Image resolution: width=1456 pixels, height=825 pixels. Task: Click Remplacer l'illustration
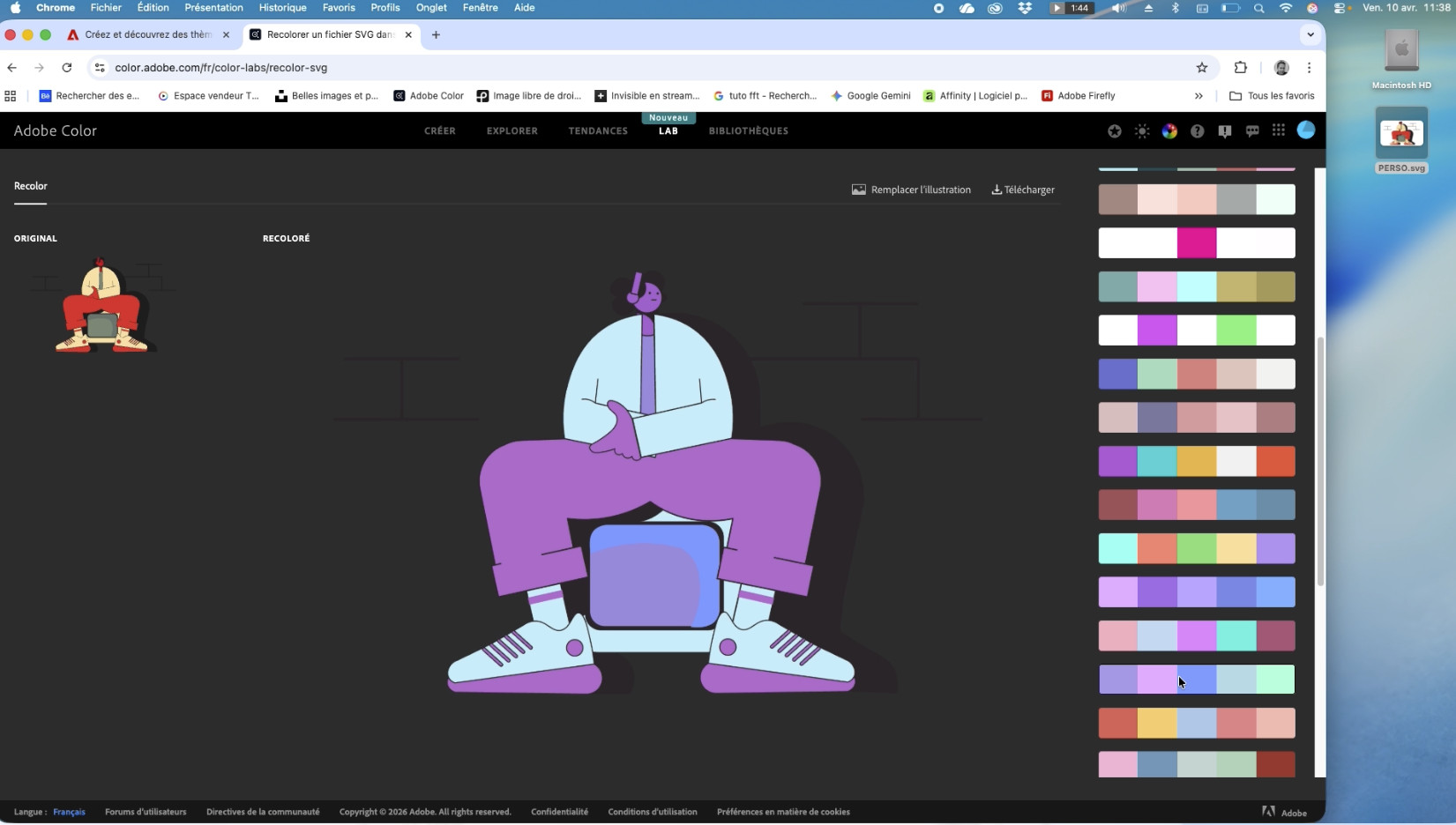[x=911, y=190]
